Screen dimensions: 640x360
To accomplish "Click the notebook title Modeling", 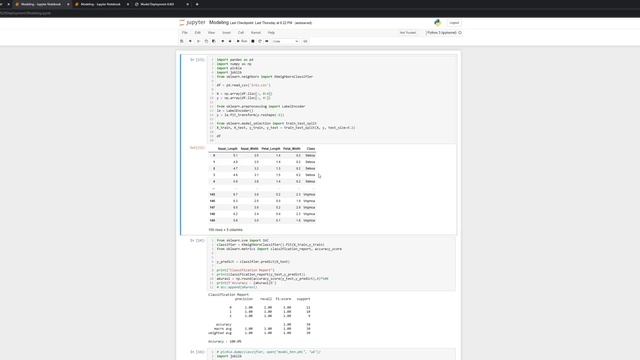I will click(219, 22).
